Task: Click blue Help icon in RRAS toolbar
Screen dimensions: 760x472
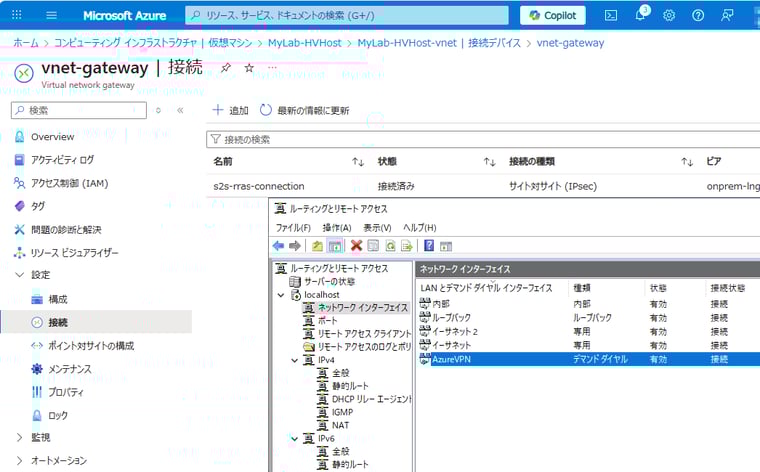Action: pos(429,246)
